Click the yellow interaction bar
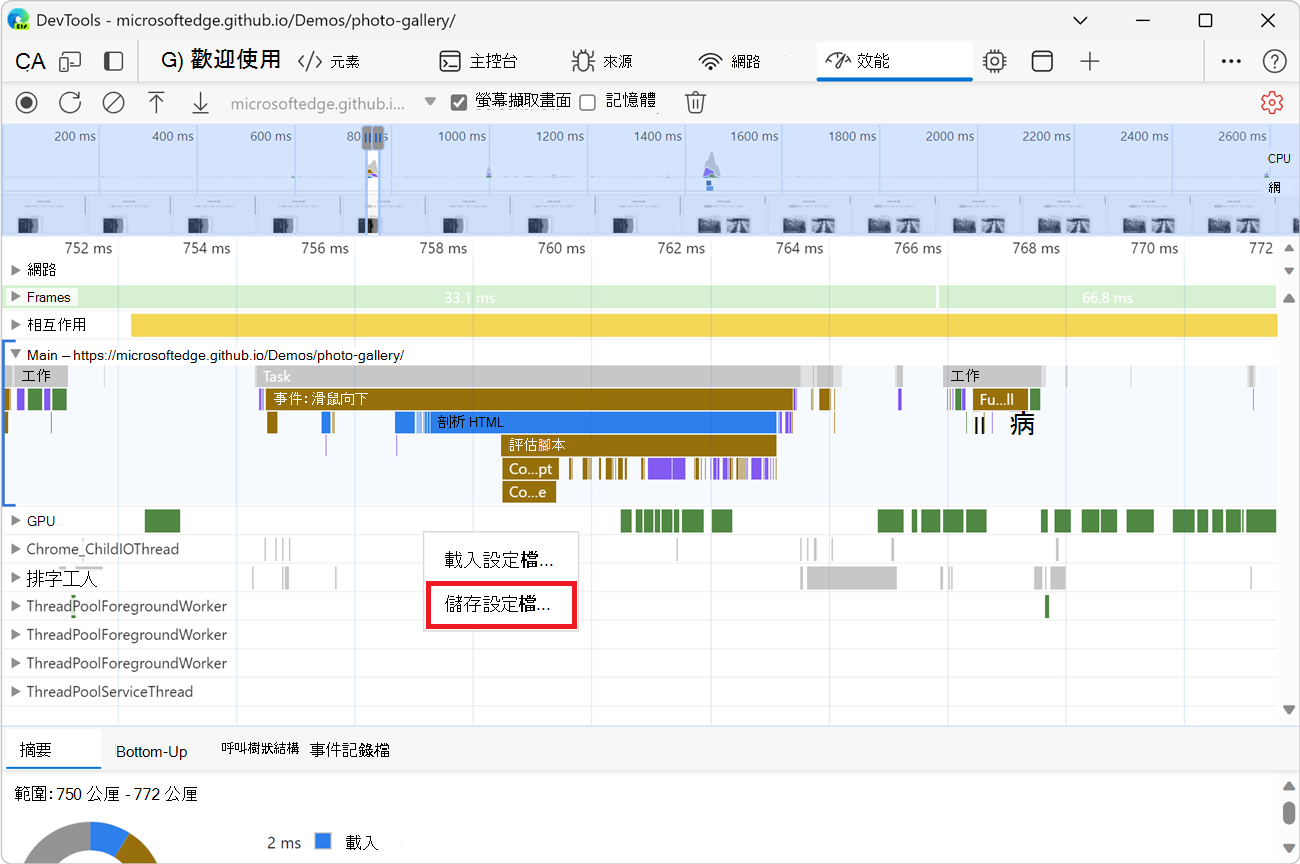The height and width of the screenshot is (864, 1300). tap(704, 325)
